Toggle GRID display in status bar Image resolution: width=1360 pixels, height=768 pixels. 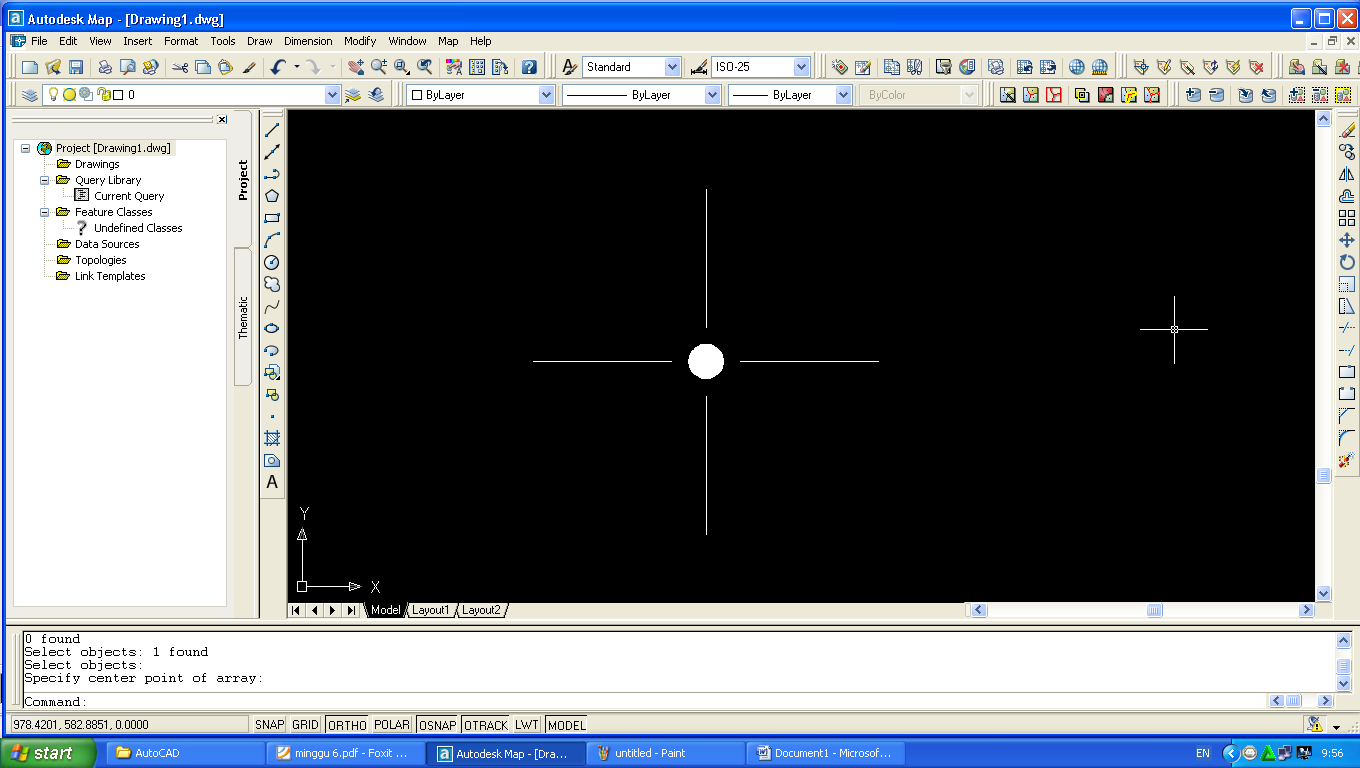pos(306,725)
